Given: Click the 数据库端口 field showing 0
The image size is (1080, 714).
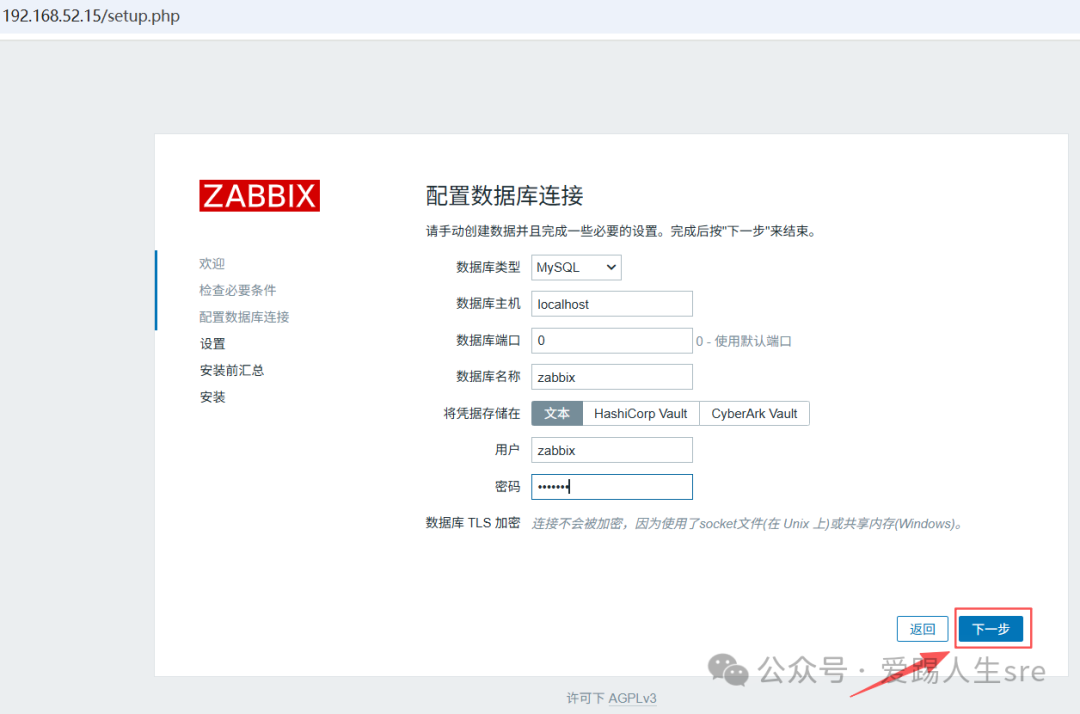Looking at the screenshot, I should [x=611, y=340].
